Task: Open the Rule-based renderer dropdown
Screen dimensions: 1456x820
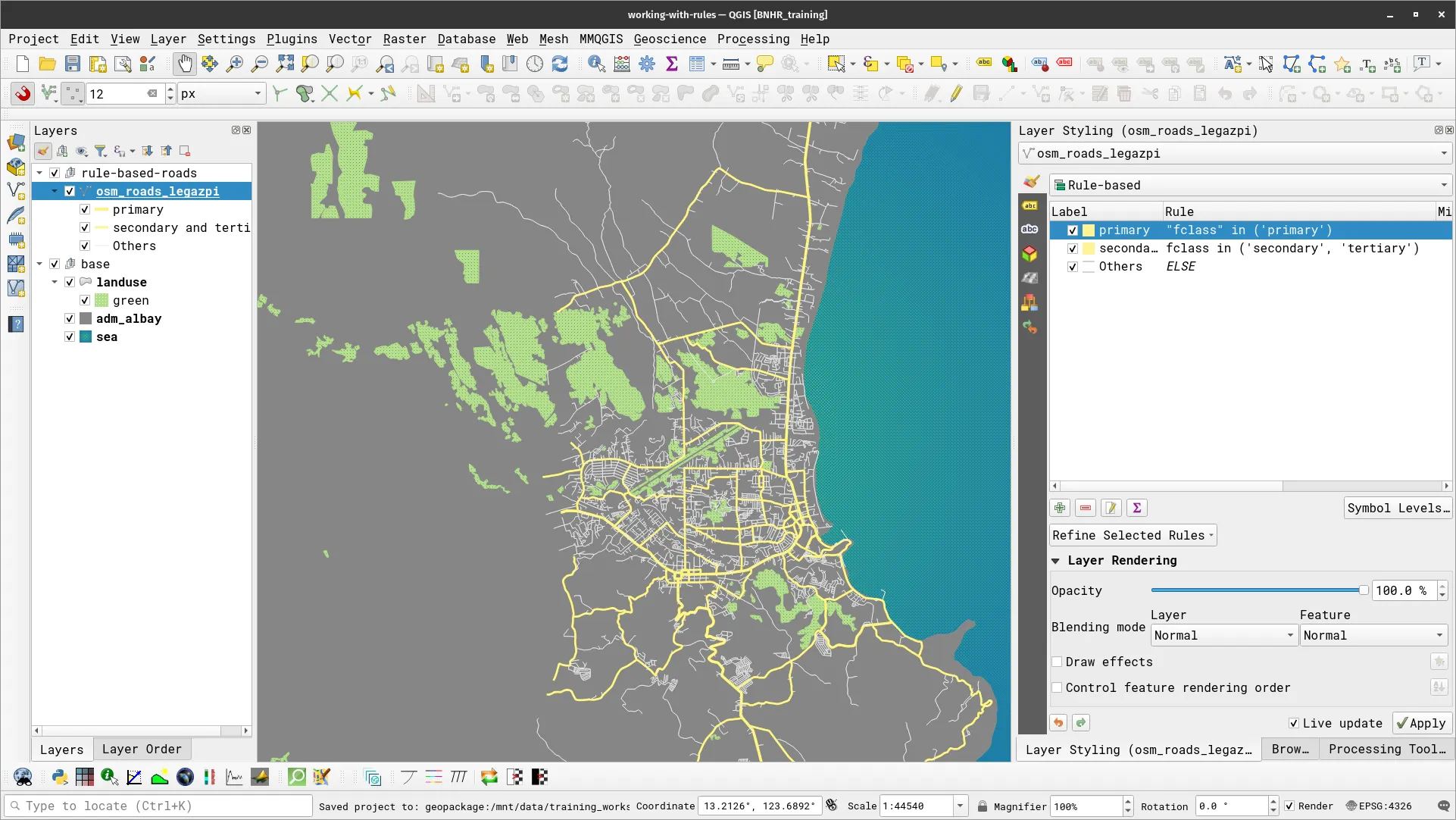Action: (x=1250, y=185)
